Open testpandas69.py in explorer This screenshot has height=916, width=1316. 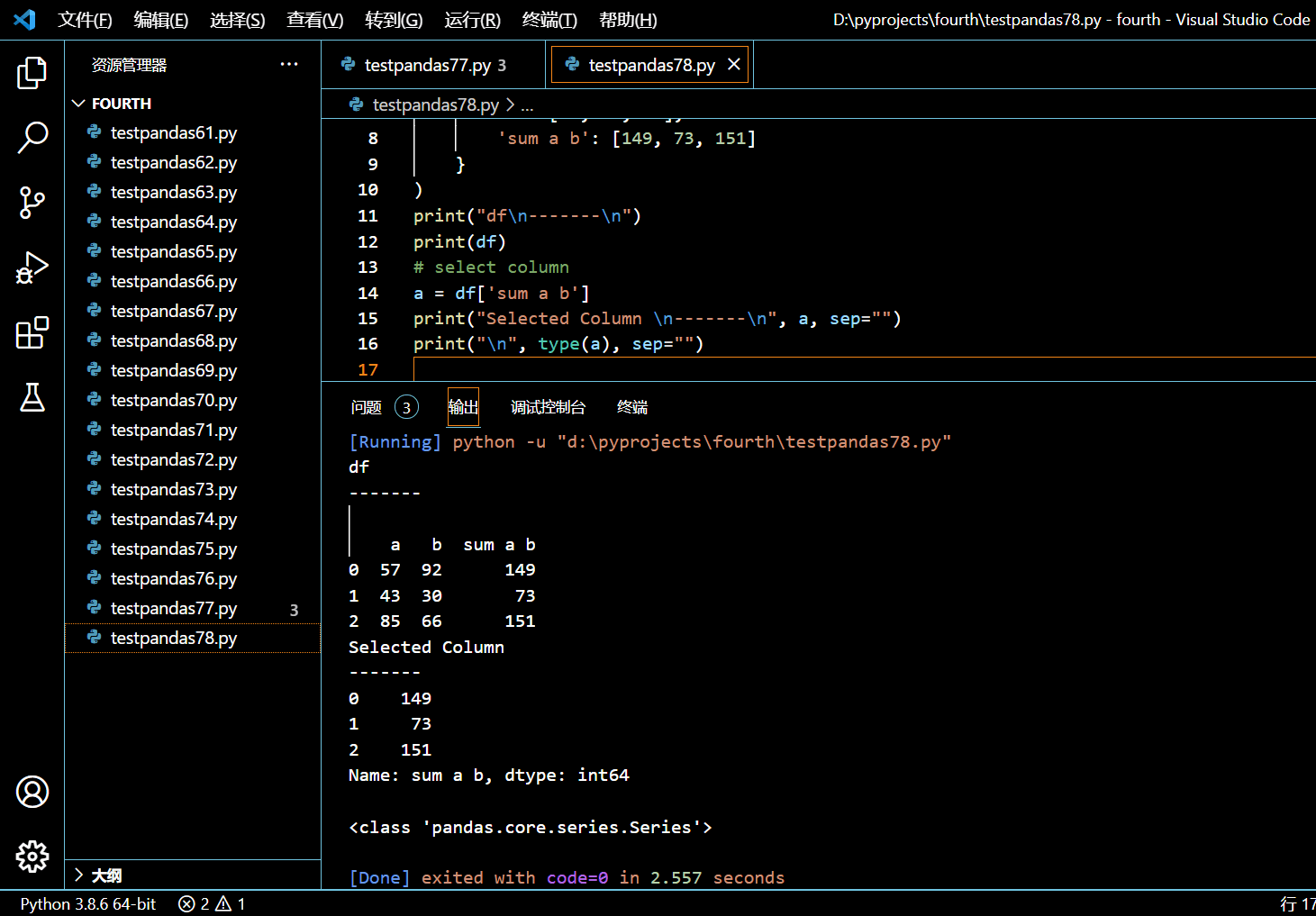click(x=193, y=370)
